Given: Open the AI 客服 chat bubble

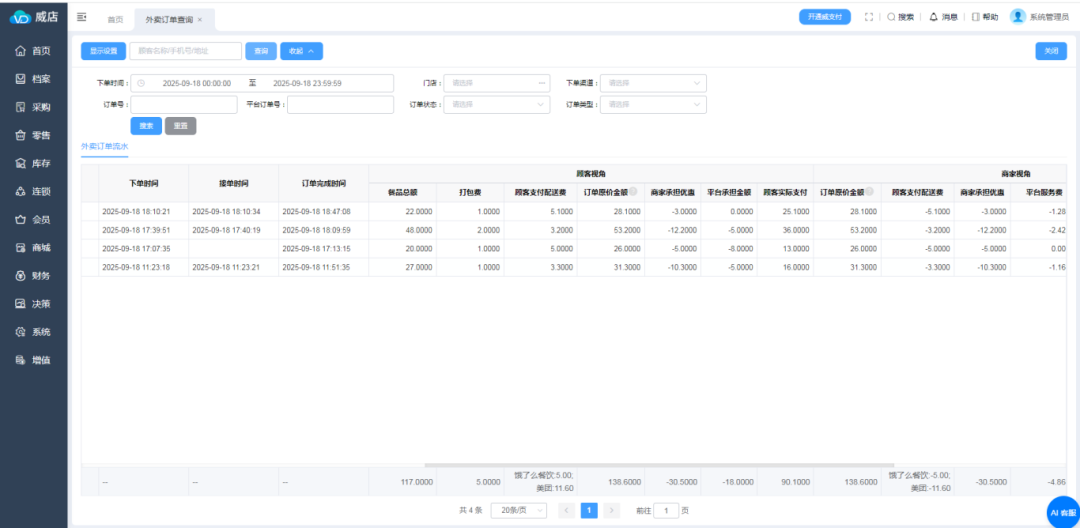Looking at the screenshot, I should pyautogui.click(x=1062, y=512).
